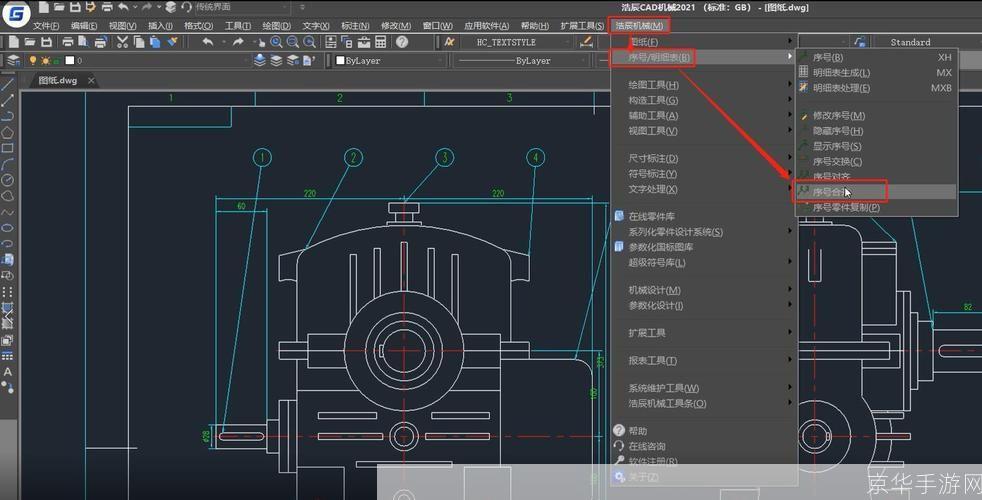Select the Circle draw tool

click(x=8, y=180)
